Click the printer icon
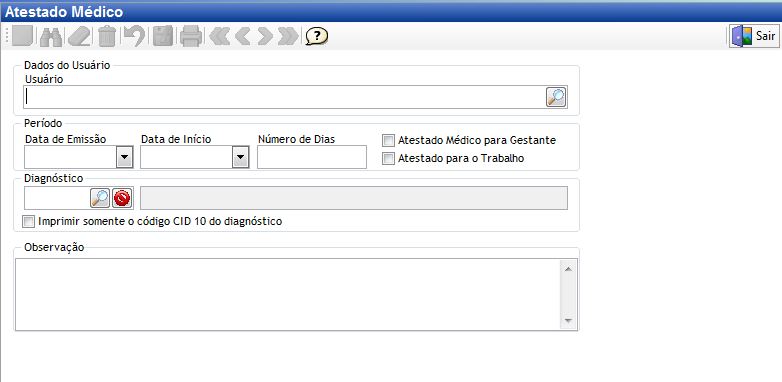Screen dimensions: 782x382 click(x=191, y=36)
